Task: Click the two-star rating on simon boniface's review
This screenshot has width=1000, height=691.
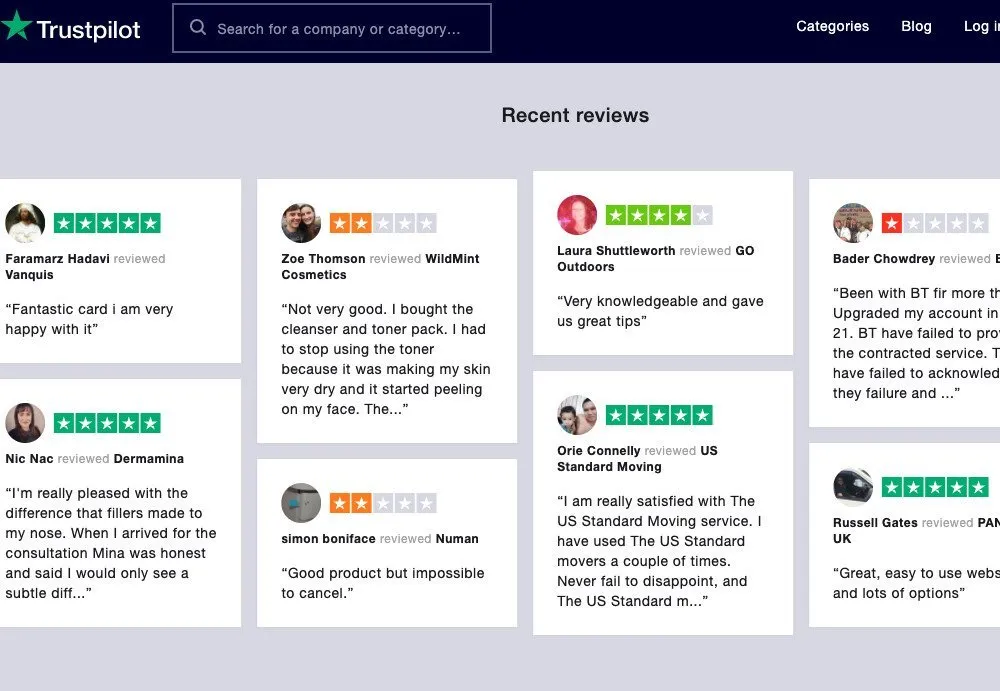Action: point(383,502)
